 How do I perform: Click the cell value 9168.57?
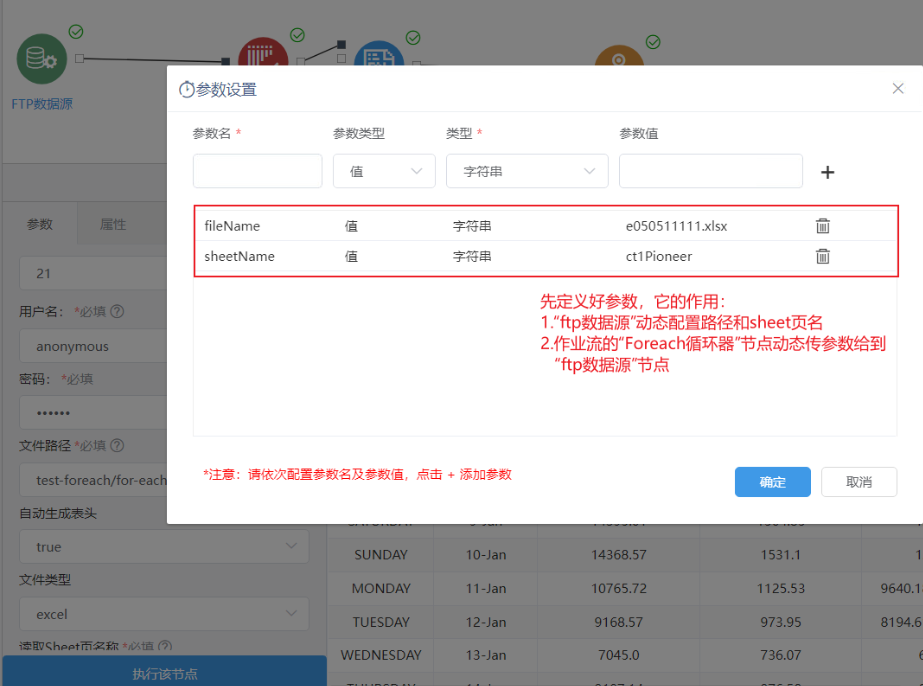pyautogui.click(x=619, y=622)
